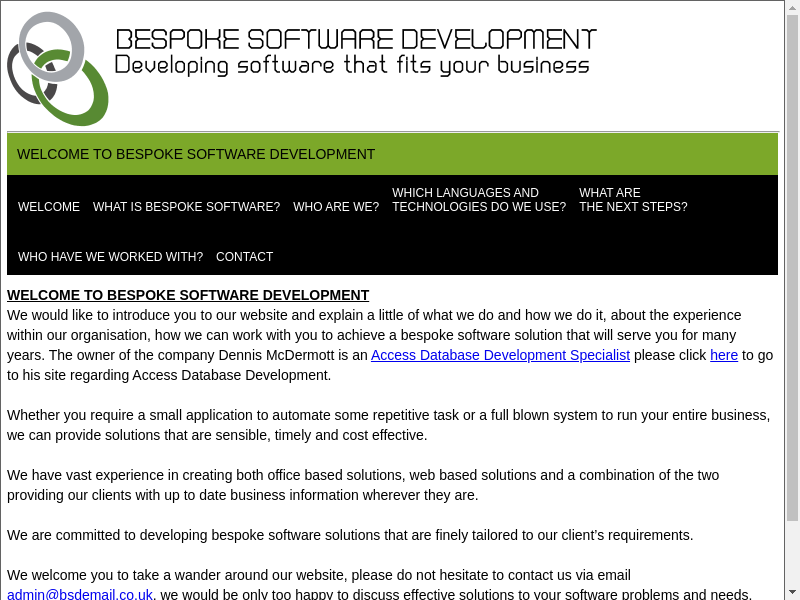
Task: Select Which Languages and Technologies menu item
Action: (x=478, y=200)
